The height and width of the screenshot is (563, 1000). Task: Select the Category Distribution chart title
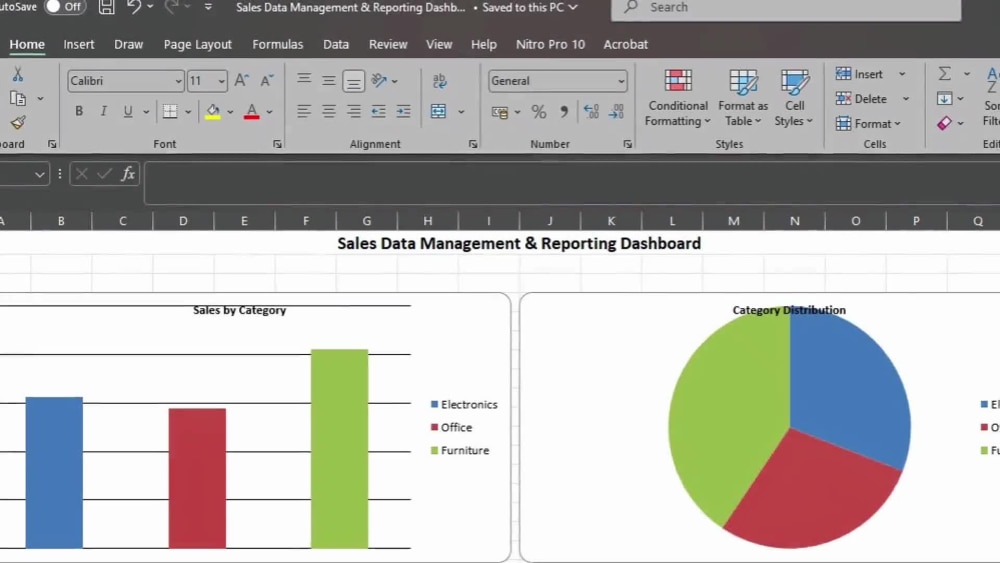(x=789, y=311)
